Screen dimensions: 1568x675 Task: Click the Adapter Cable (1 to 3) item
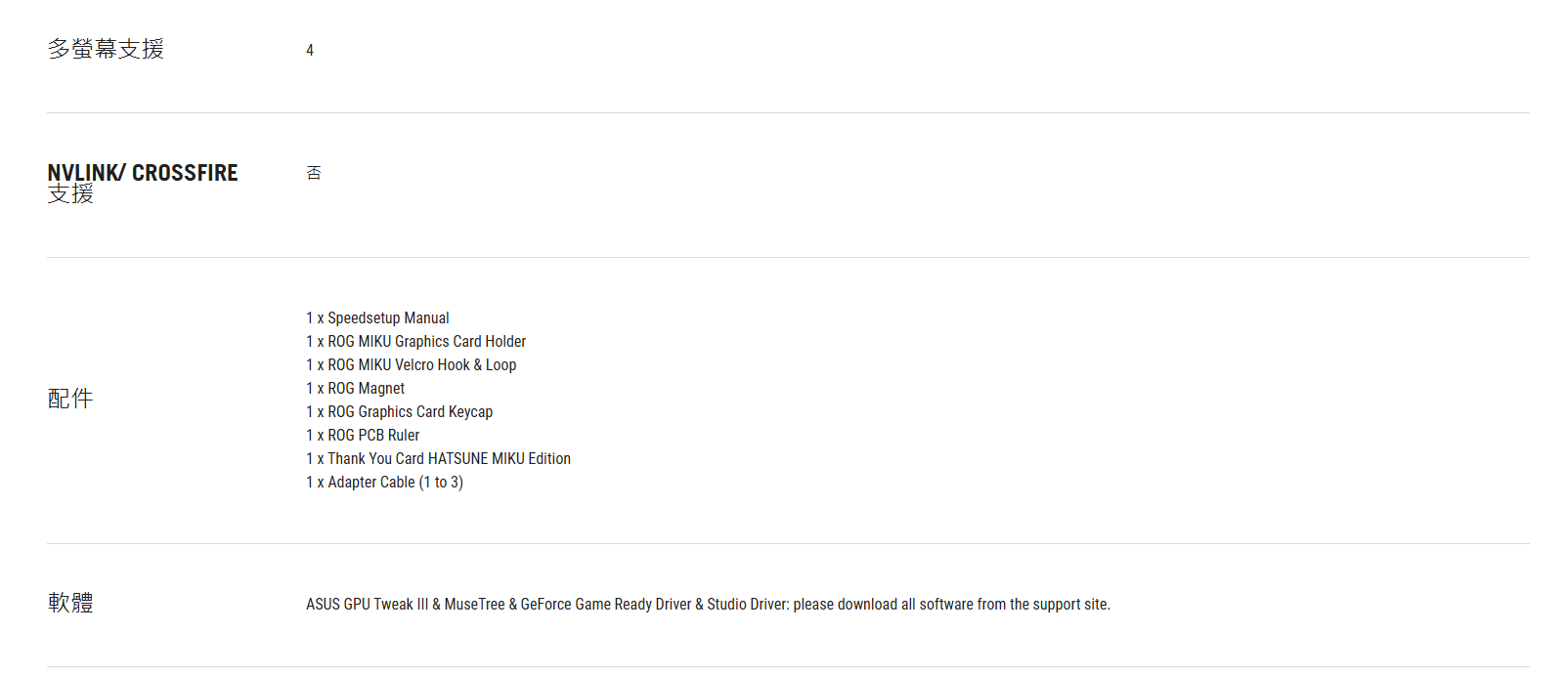click(x=384, y=483)
